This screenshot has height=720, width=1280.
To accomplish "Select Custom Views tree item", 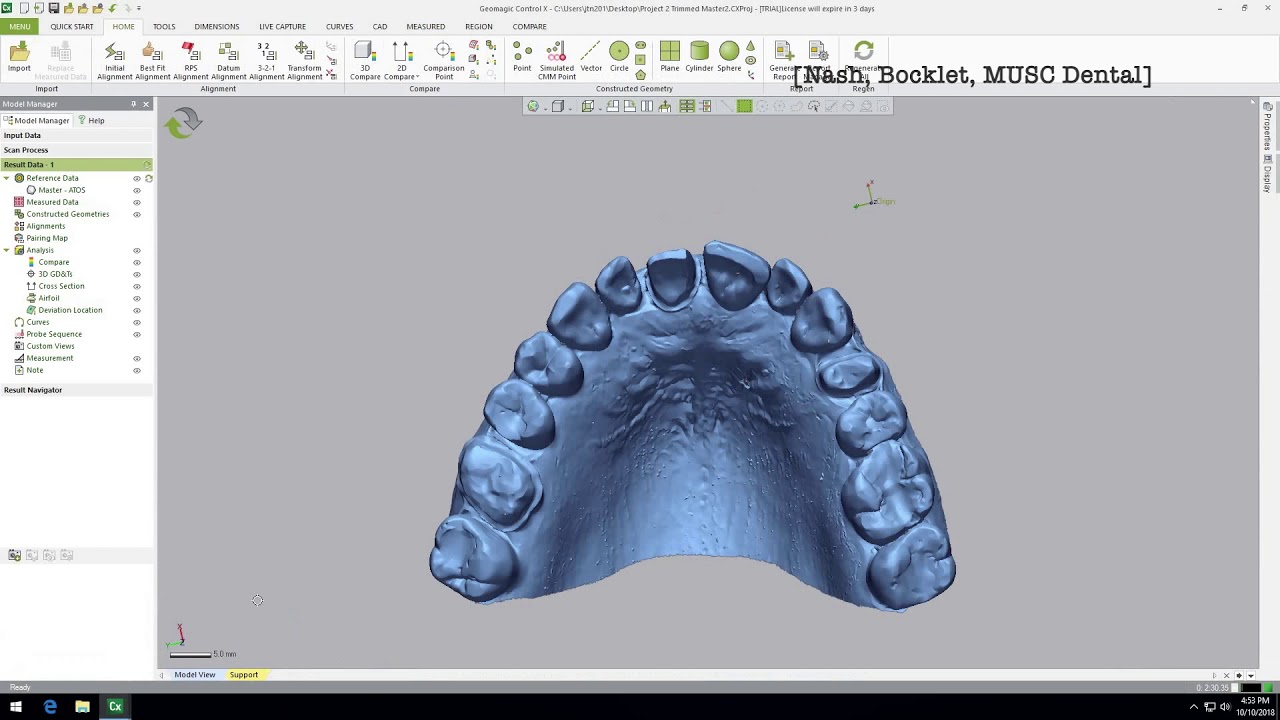I will click(50, 346).
